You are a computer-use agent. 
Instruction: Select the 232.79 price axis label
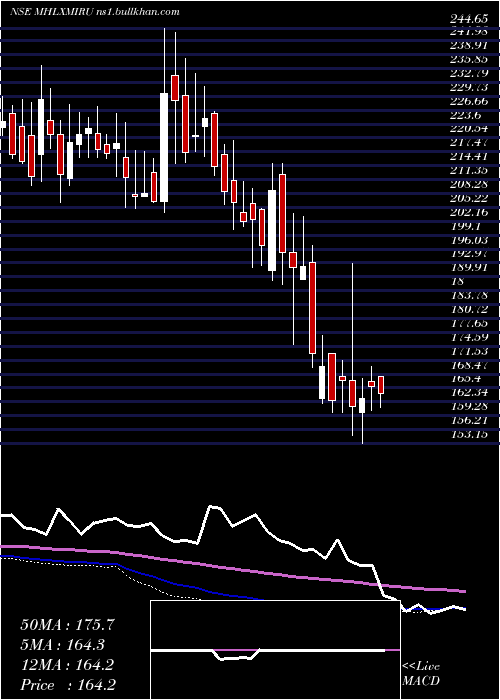[469, 73]
